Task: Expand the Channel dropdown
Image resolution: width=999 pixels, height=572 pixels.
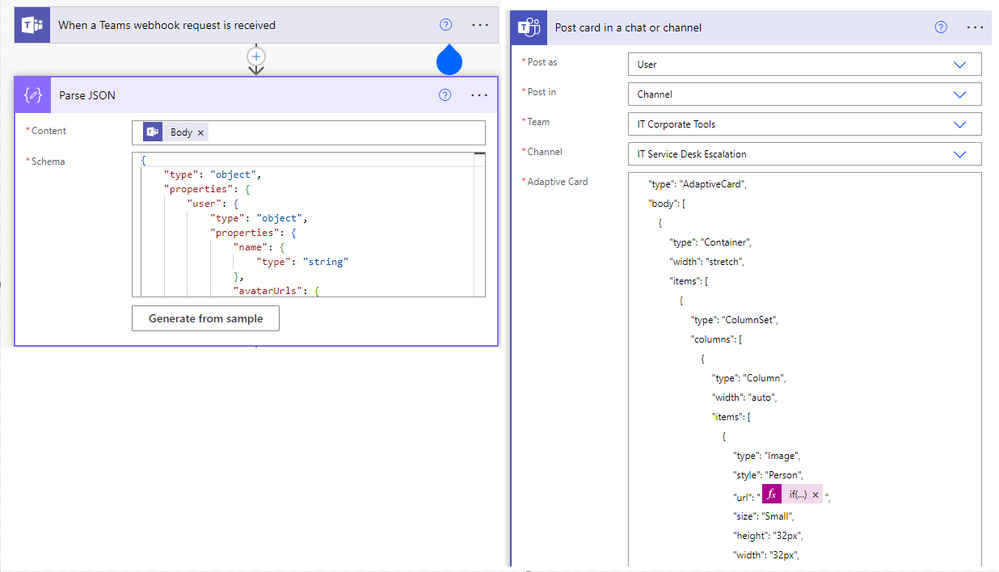Action: [959, 154]
